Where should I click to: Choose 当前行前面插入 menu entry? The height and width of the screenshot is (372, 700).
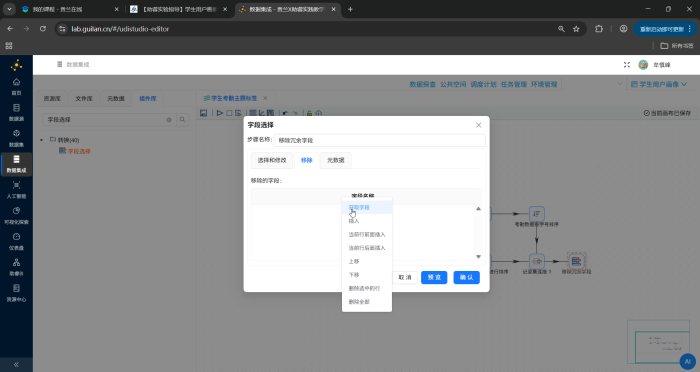pyautogui.click(x=367, y=234)
